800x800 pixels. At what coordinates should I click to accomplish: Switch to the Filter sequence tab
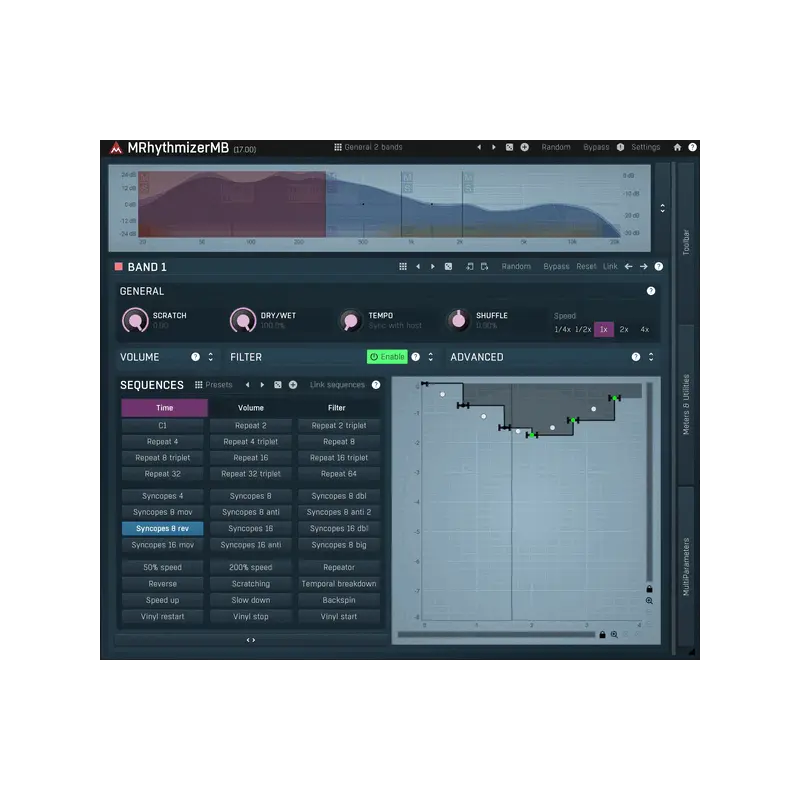click(x=337, y=408)
